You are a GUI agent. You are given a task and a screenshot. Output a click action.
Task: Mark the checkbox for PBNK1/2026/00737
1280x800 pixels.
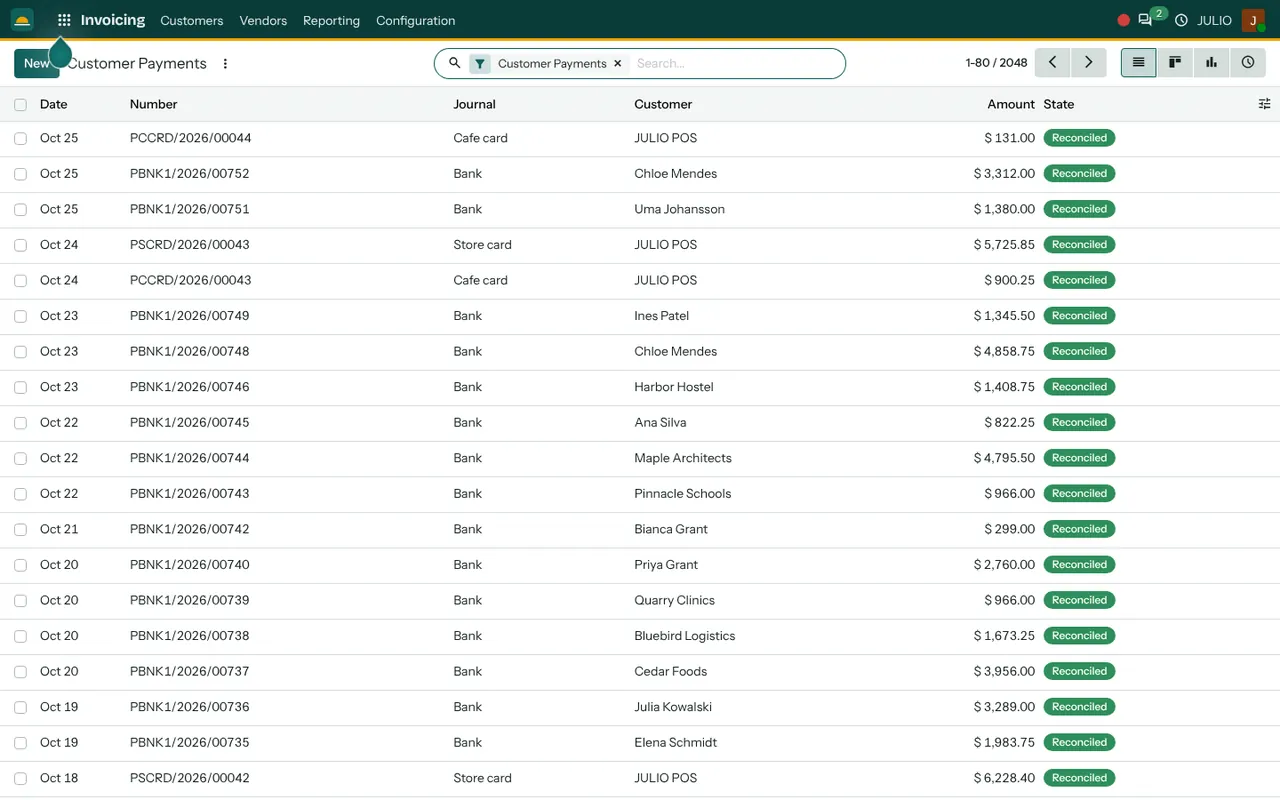20,672
